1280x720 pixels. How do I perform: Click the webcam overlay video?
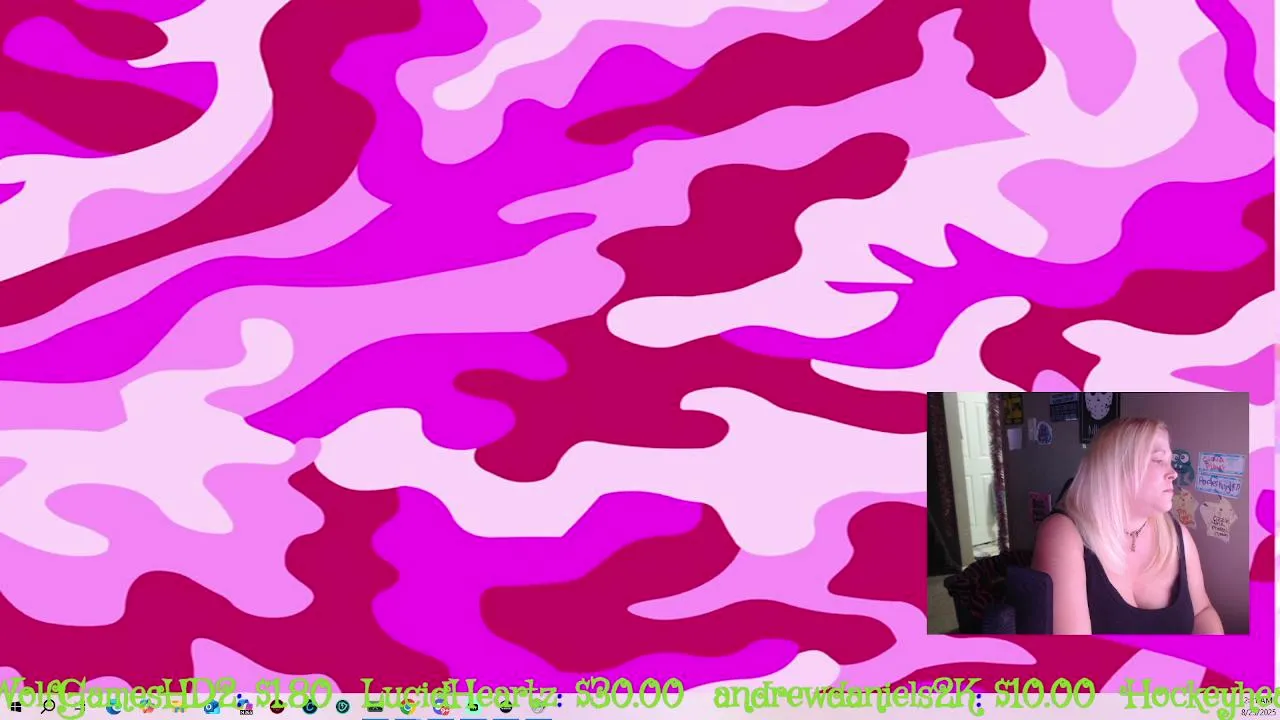(1088, 513)
